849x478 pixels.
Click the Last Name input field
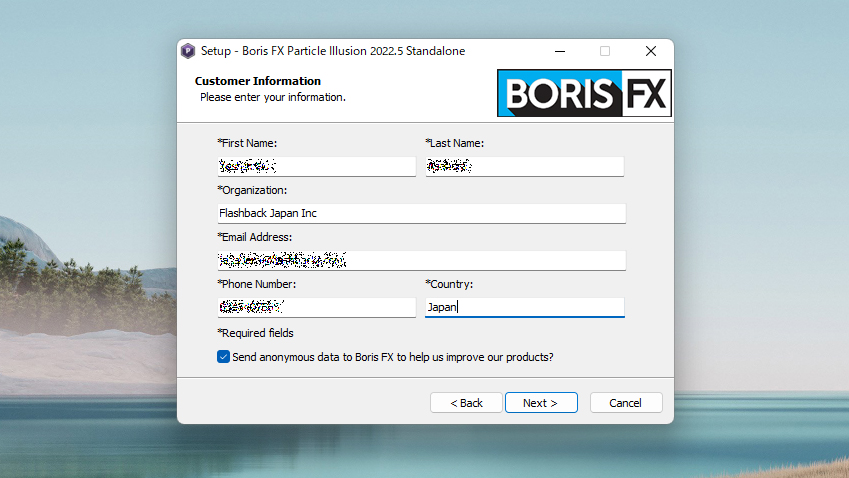pos(525,166)
